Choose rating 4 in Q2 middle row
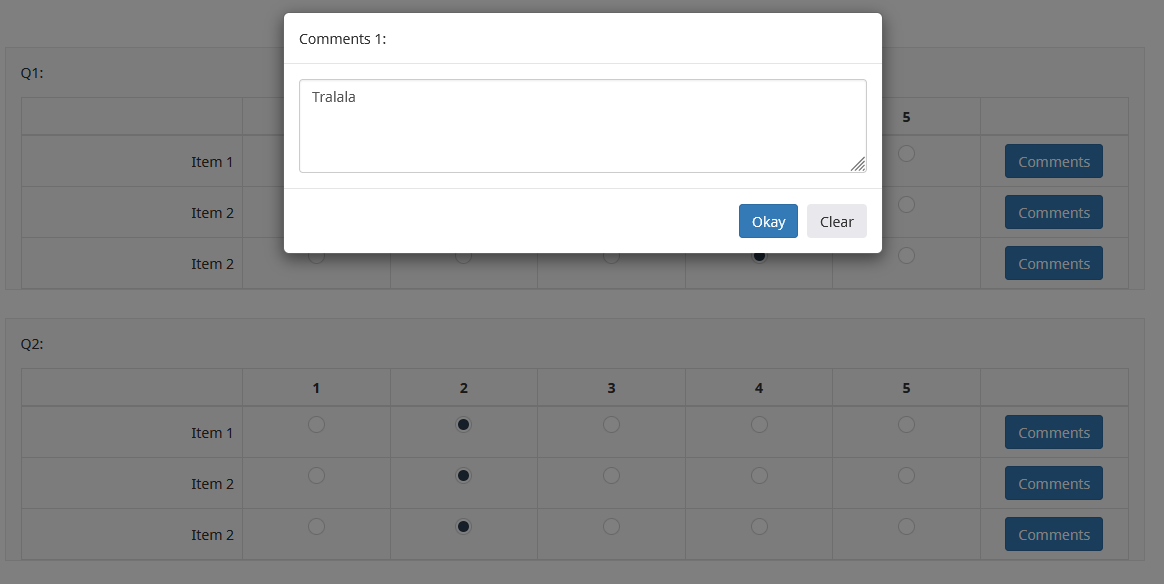 [x=759, y=476]
